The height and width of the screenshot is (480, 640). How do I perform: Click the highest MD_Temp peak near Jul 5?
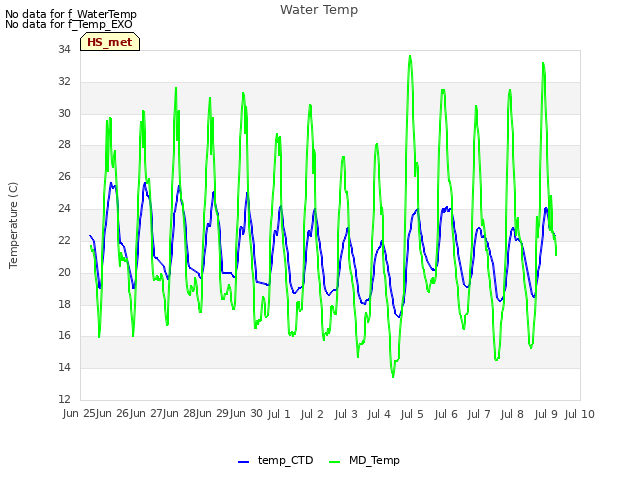(x=410, y=56)
